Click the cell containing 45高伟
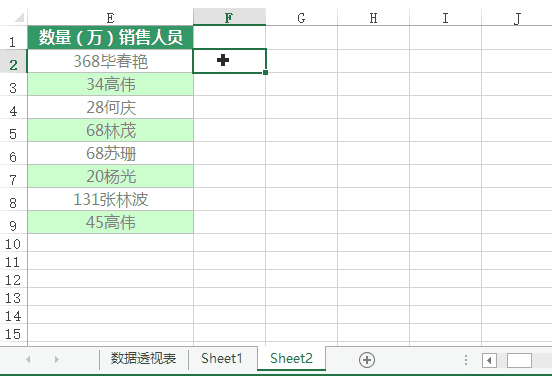Screen dimensions: 552x376 click(x=110, y=222)
